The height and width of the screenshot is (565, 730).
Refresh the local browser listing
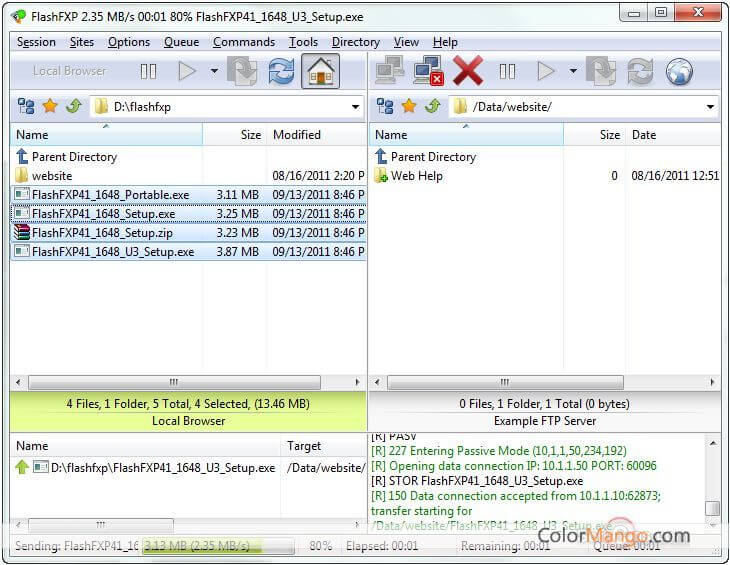point(281,71)
